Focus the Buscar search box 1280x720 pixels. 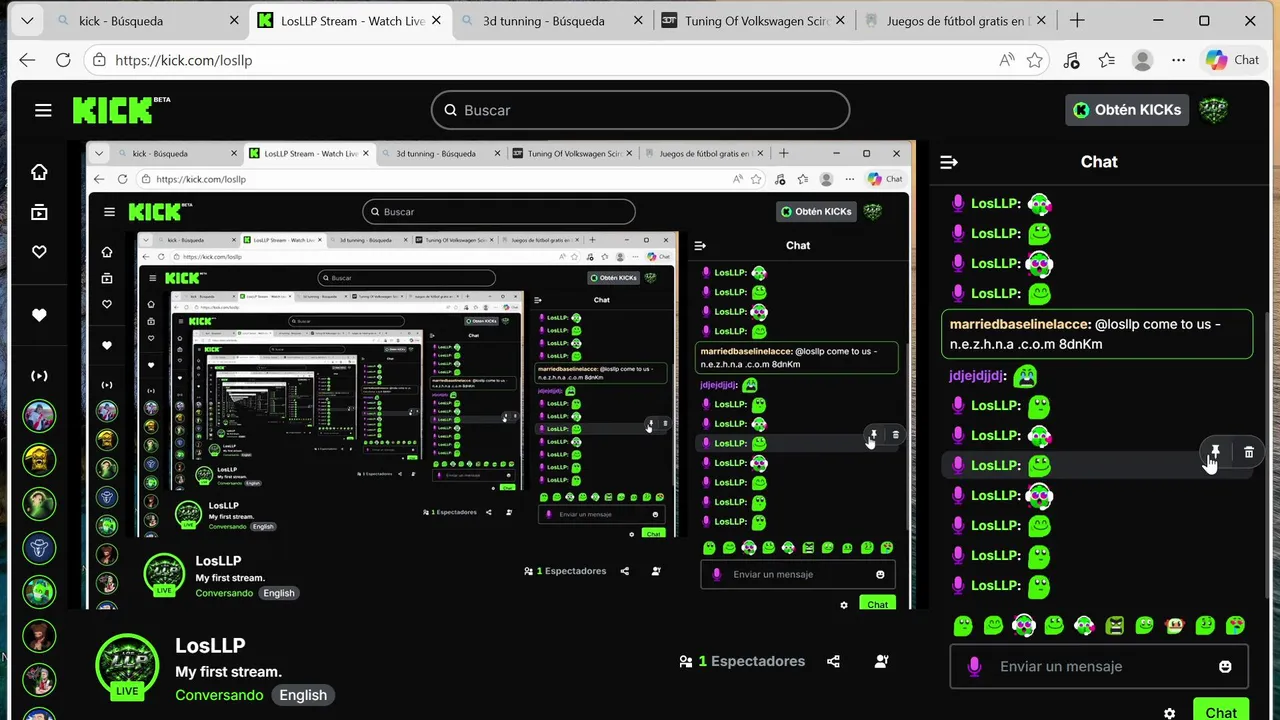(640, 110)
